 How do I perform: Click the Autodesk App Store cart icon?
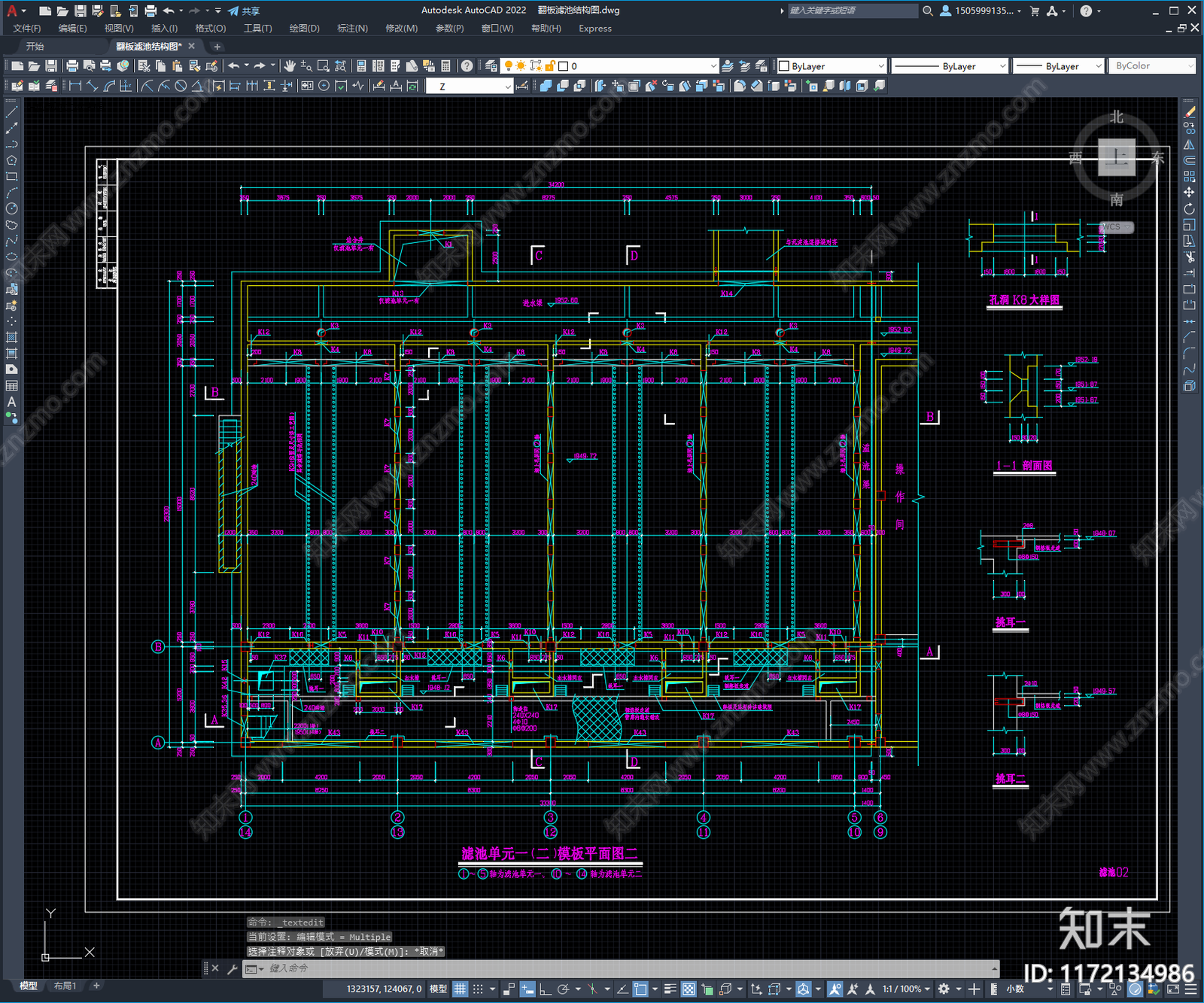point(1035,11)
